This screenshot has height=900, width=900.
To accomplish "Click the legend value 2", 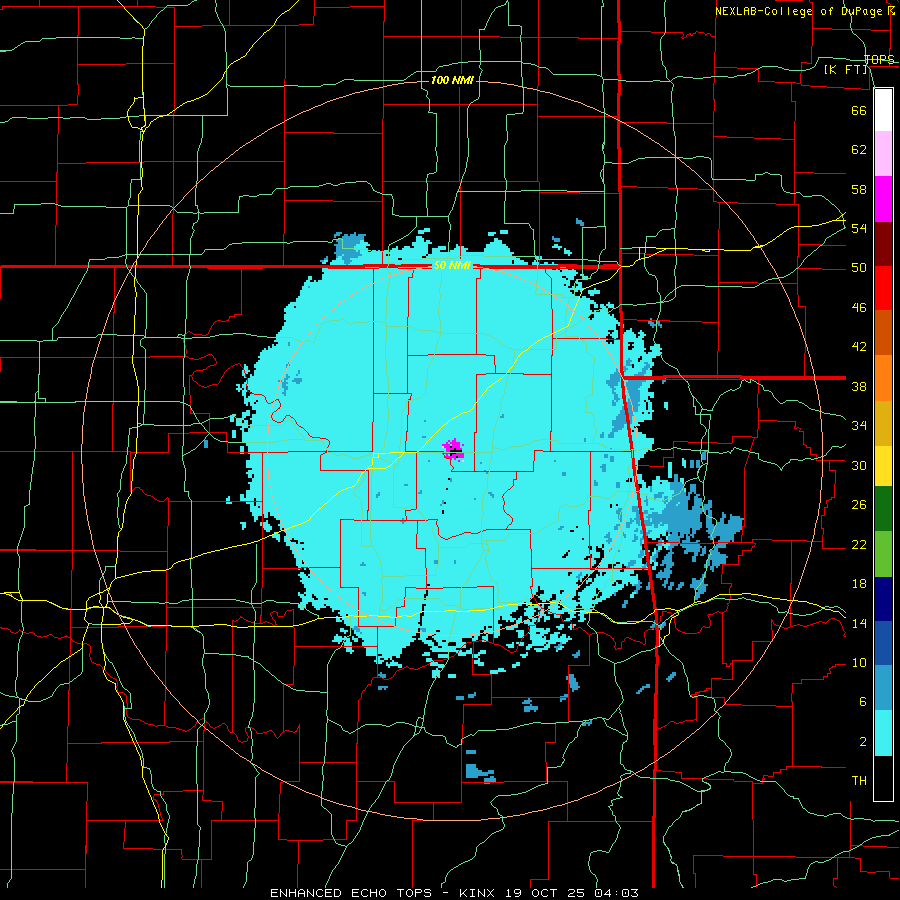I will [x=862, y=742].
